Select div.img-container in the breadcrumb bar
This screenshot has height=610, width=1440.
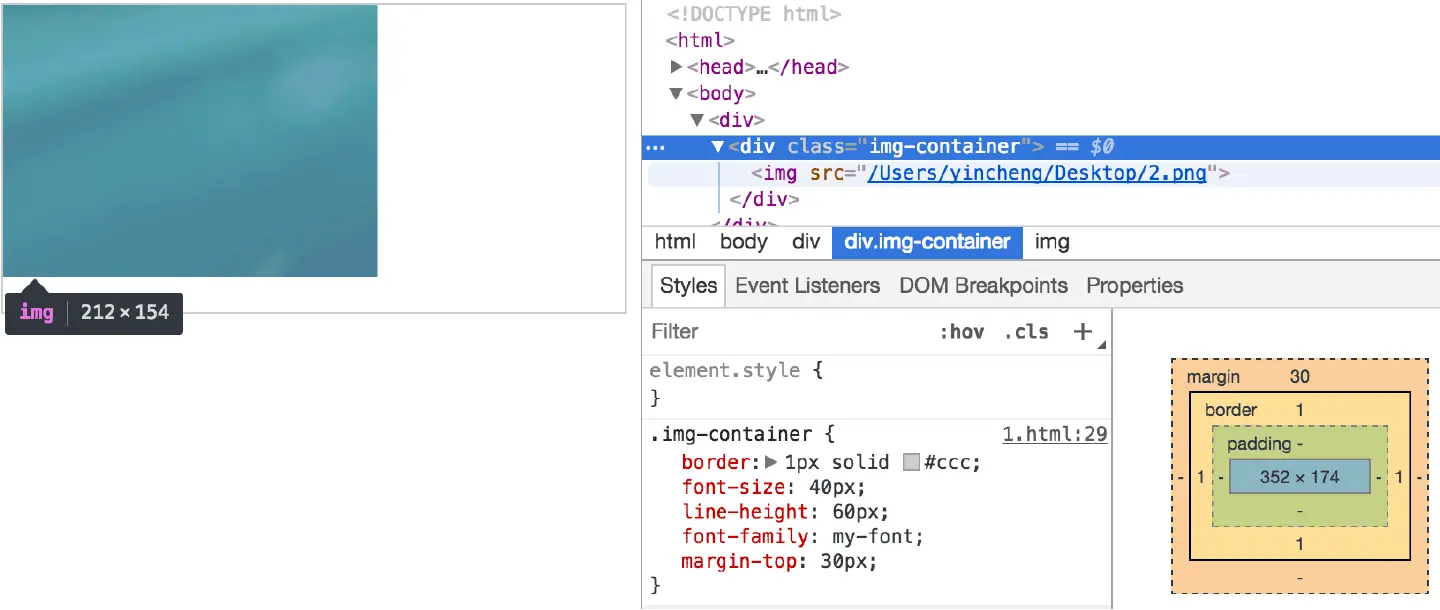click(927, 242)
